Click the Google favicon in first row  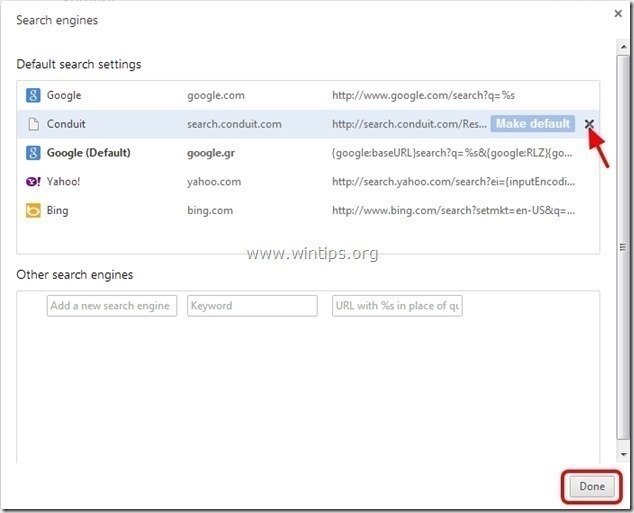[x=32, y=96]
